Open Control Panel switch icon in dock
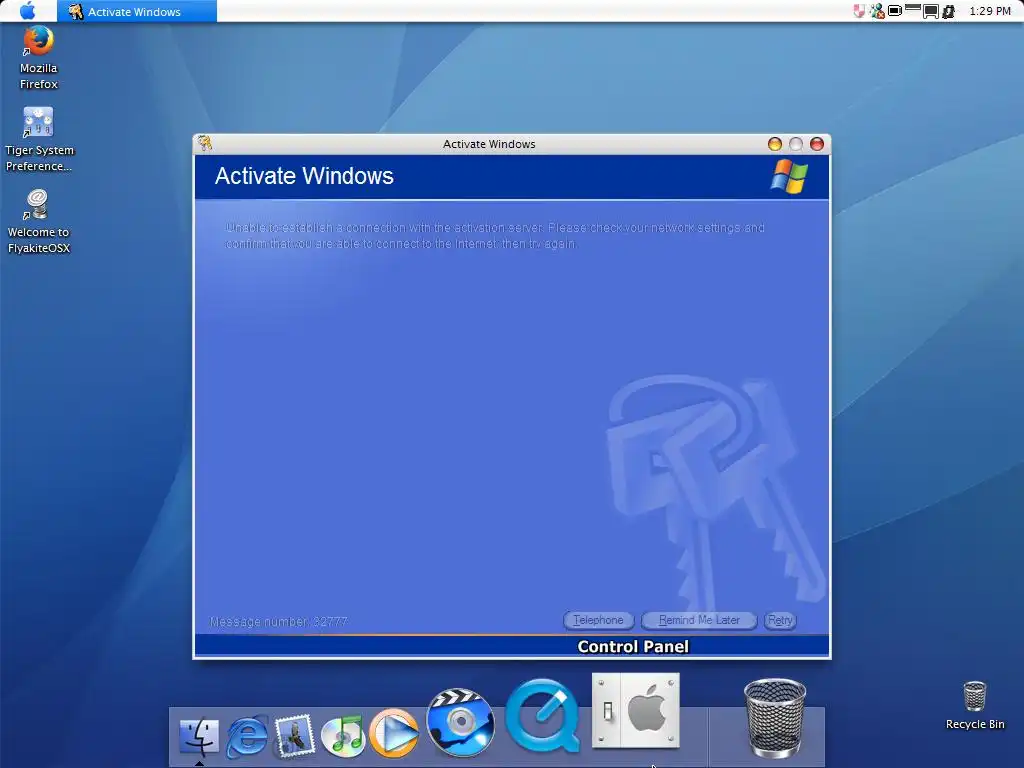 pyautogui.click(x=636, y=711)
